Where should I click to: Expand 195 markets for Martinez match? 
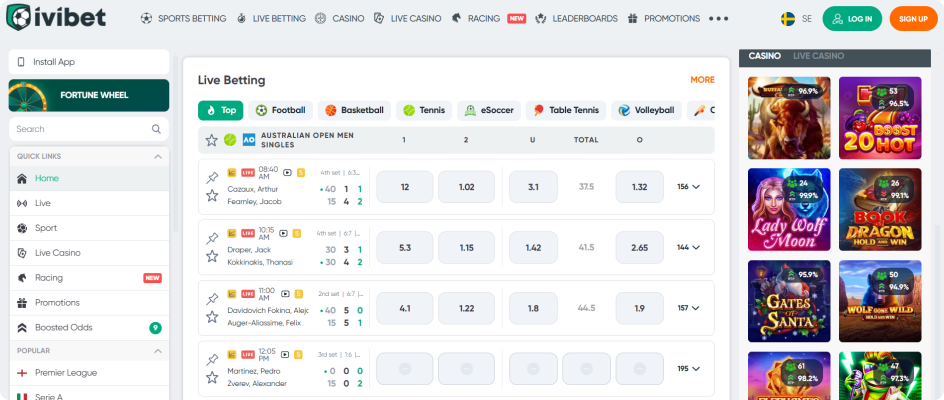[x=688, y=369]
